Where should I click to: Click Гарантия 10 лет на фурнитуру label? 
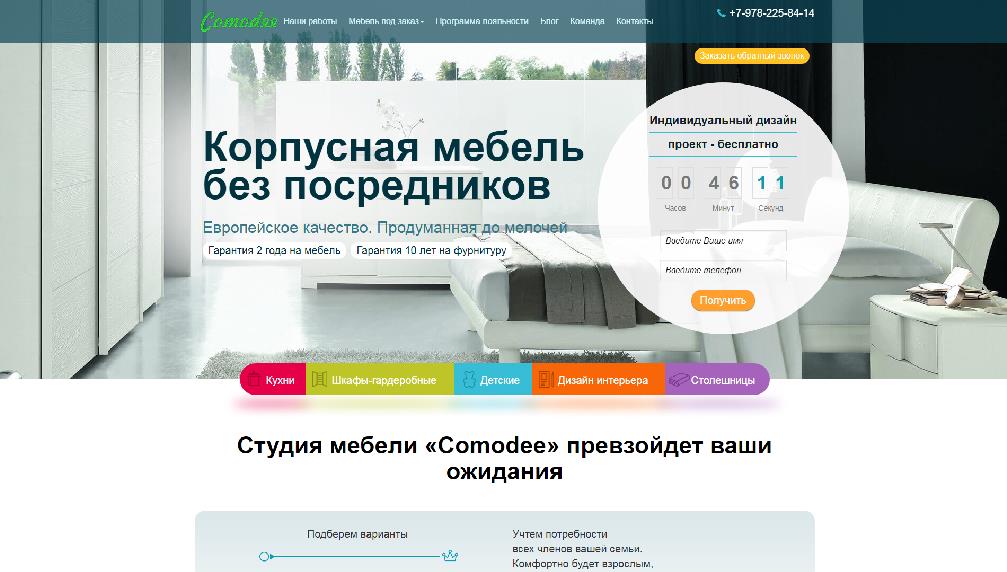pyautogui.click(x=431, y=250)
